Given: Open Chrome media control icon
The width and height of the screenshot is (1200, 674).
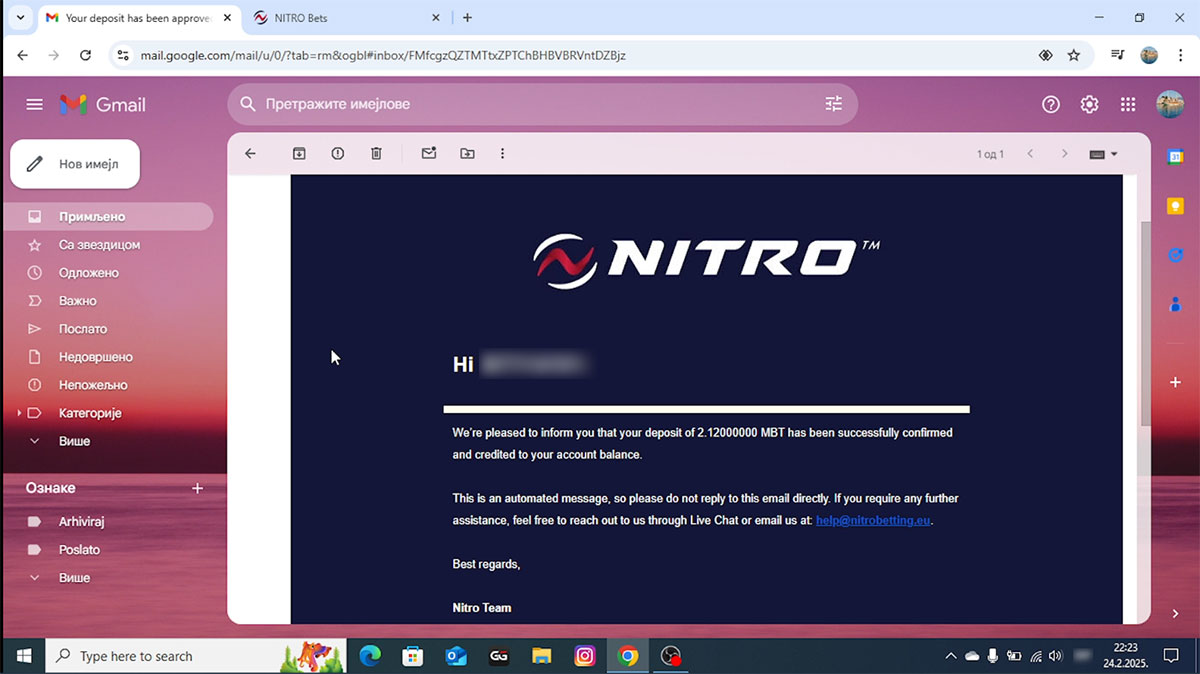Looking at the screenshot, I should click(x=1117, y=55).
